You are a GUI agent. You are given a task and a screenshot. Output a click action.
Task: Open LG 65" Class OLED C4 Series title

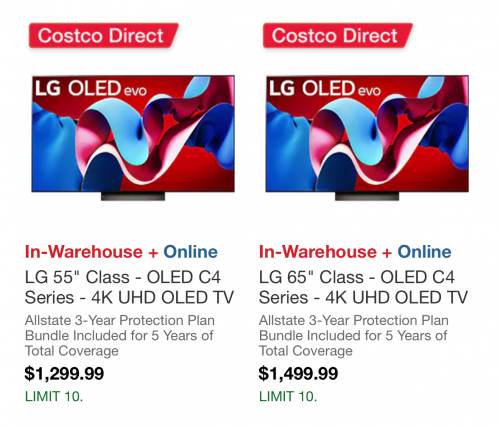click(x=363, y=287)
